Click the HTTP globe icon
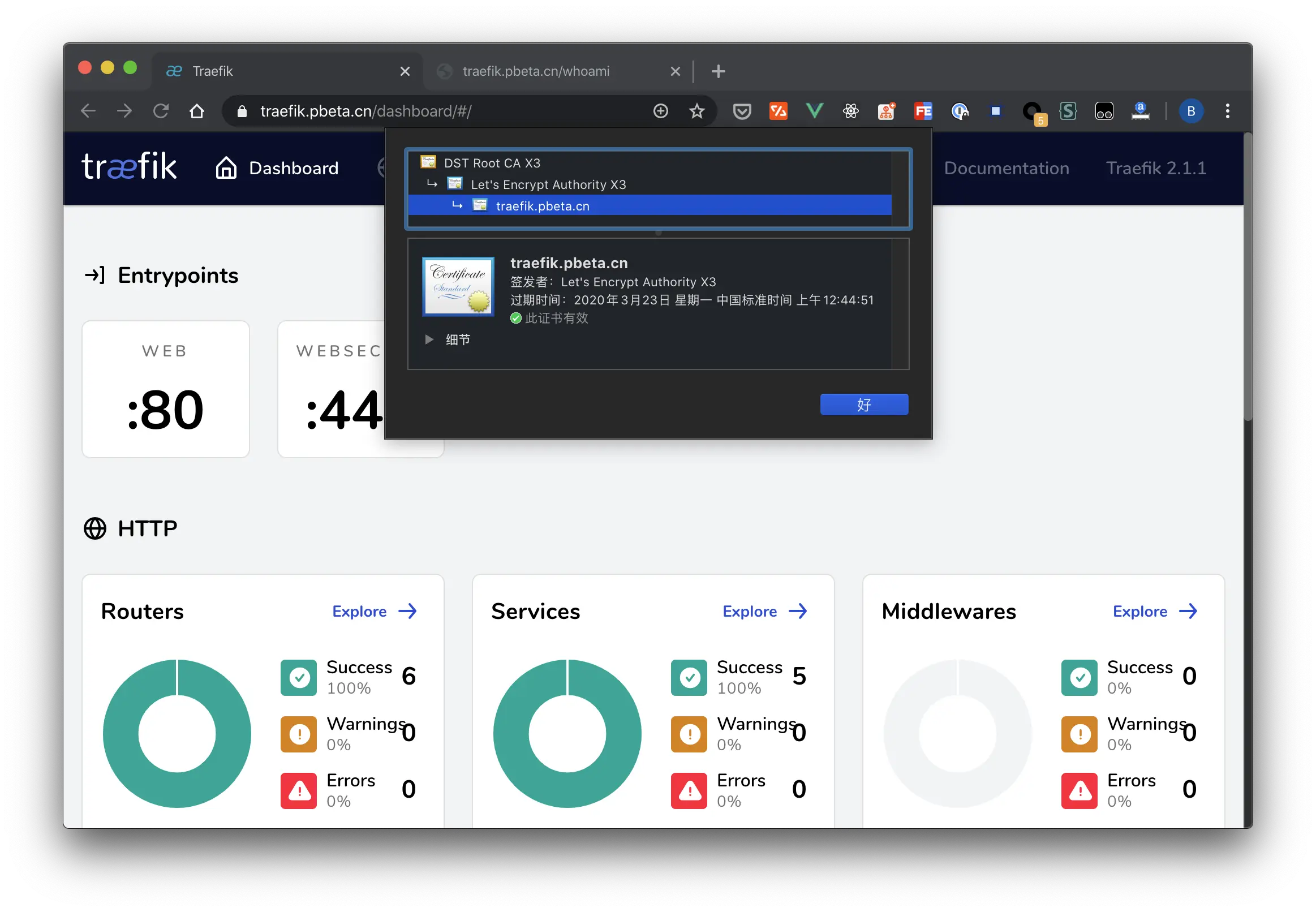This screenshot has width=1316, height=912. coord(94,528)
